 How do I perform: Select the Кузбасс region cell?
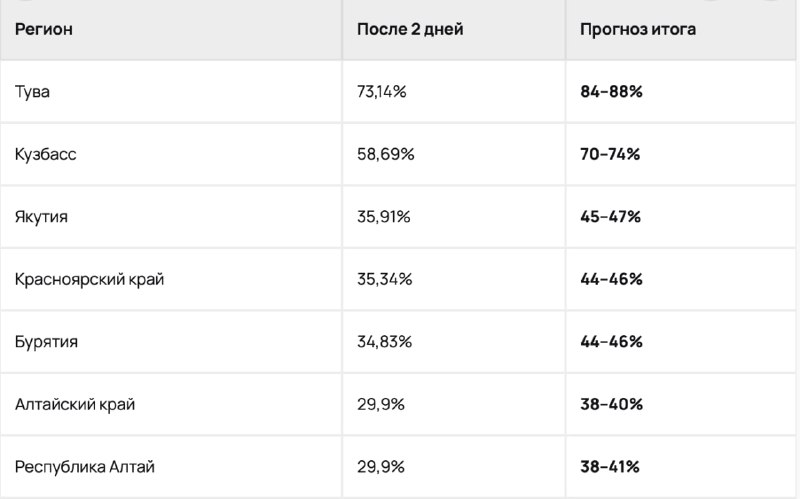[x=45, y=154]
